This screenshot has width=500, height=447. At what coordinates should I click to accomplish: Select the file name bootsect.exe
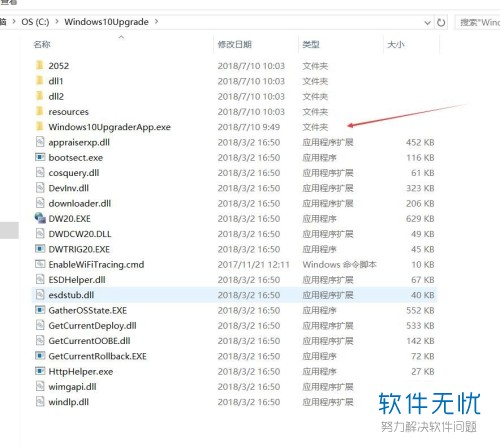(x=75, y=157)
